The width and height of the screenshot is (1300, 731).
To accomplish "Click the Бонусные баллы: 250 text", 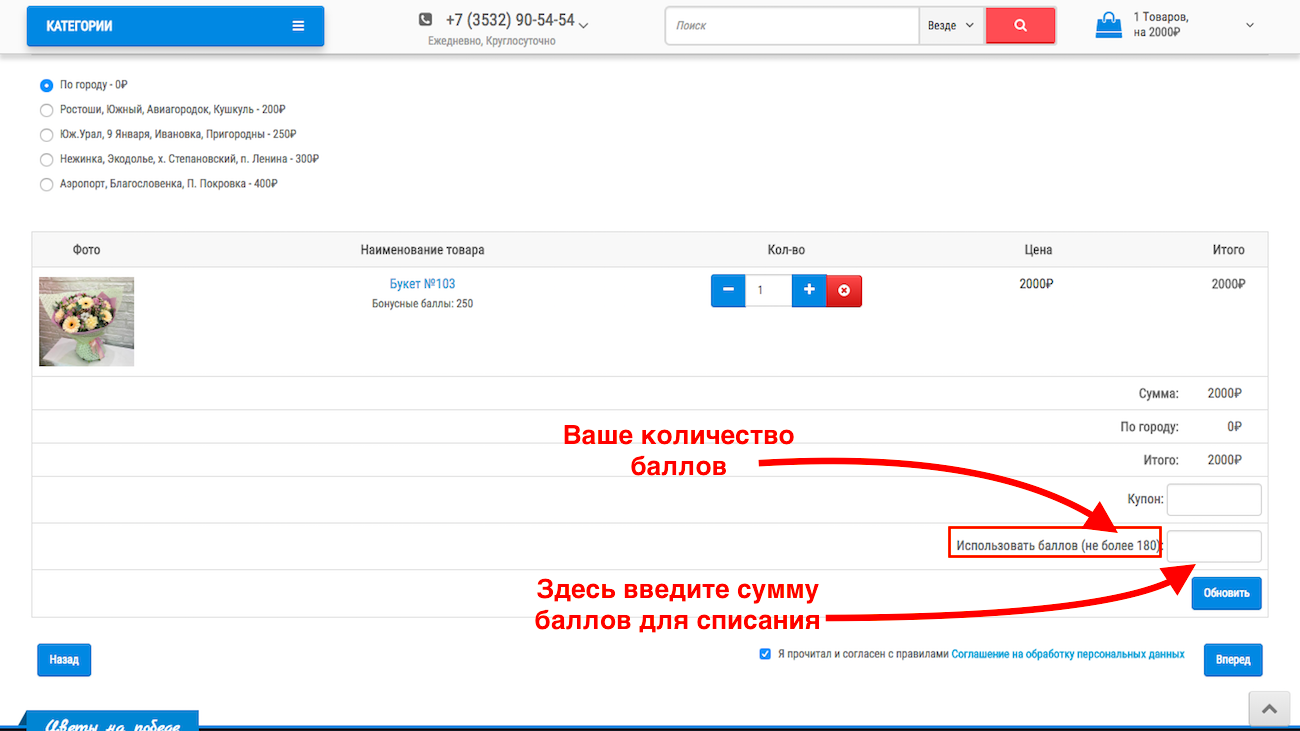I will click(422, 303).
